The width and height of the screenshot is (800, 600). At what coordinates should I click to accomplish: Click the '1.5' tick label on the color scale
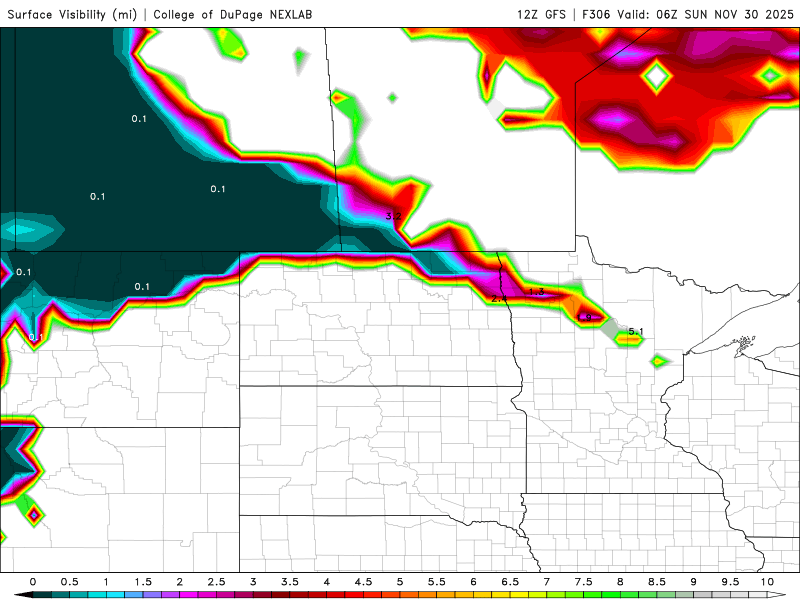click(143, 582)
